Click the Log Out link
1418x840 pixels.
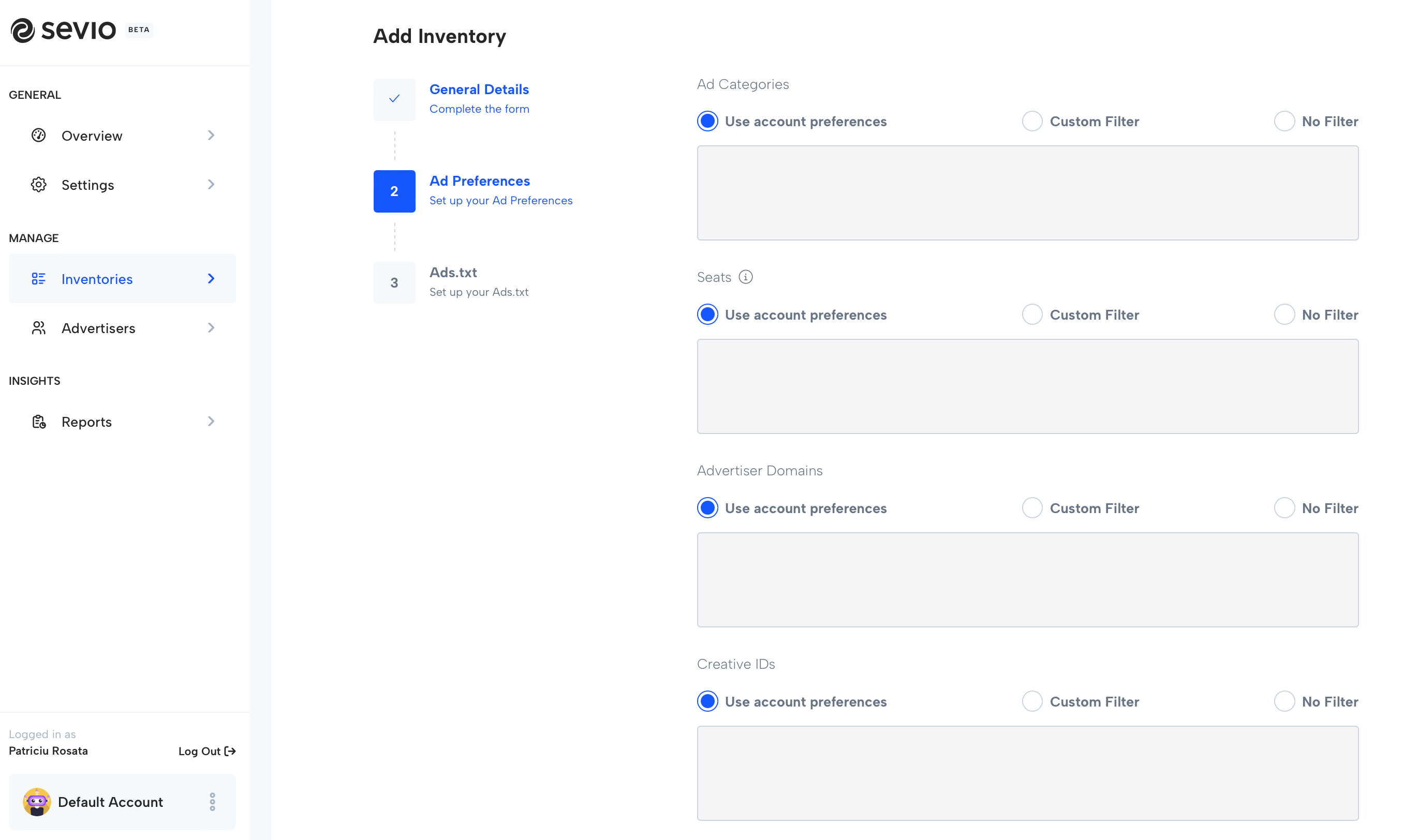206,751
